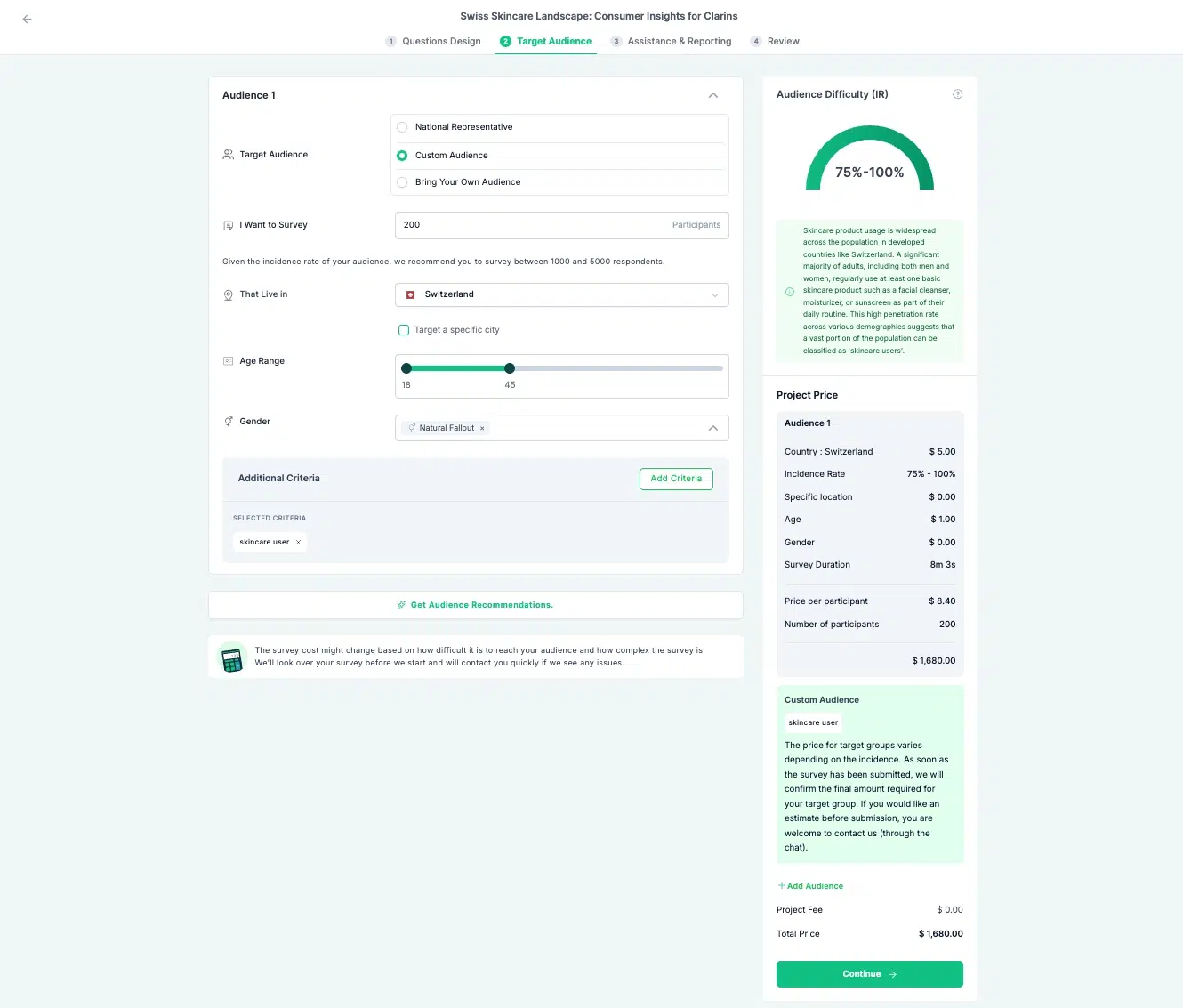Click the step 4 number badge
The width and height of the screenshot is (1183, 1008).
click(x=756, y=41)
